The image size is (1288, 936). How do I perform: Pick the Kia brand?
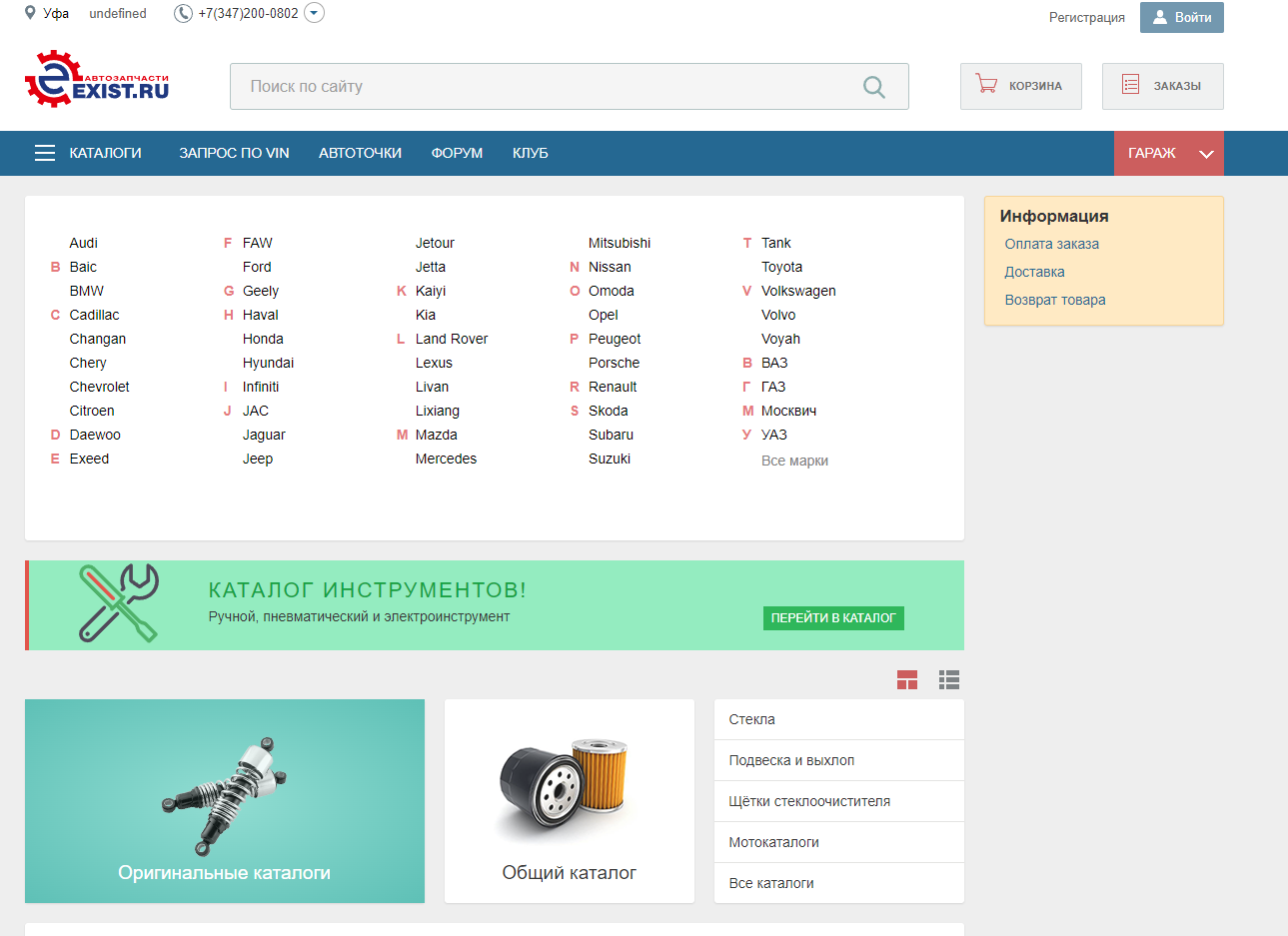426,315
